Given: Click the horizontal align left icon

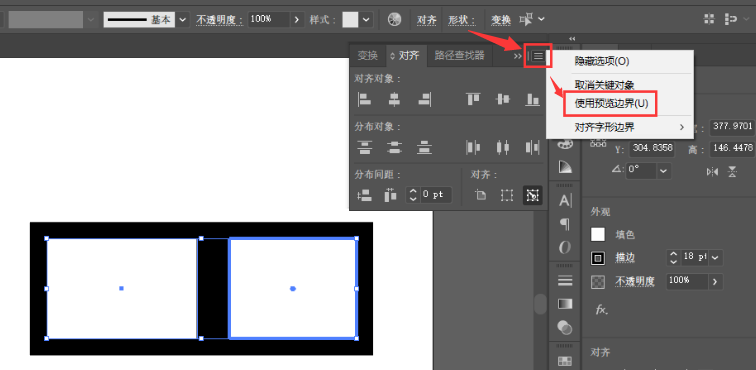Looking at the screenshot, I should [x=364, y=99].
